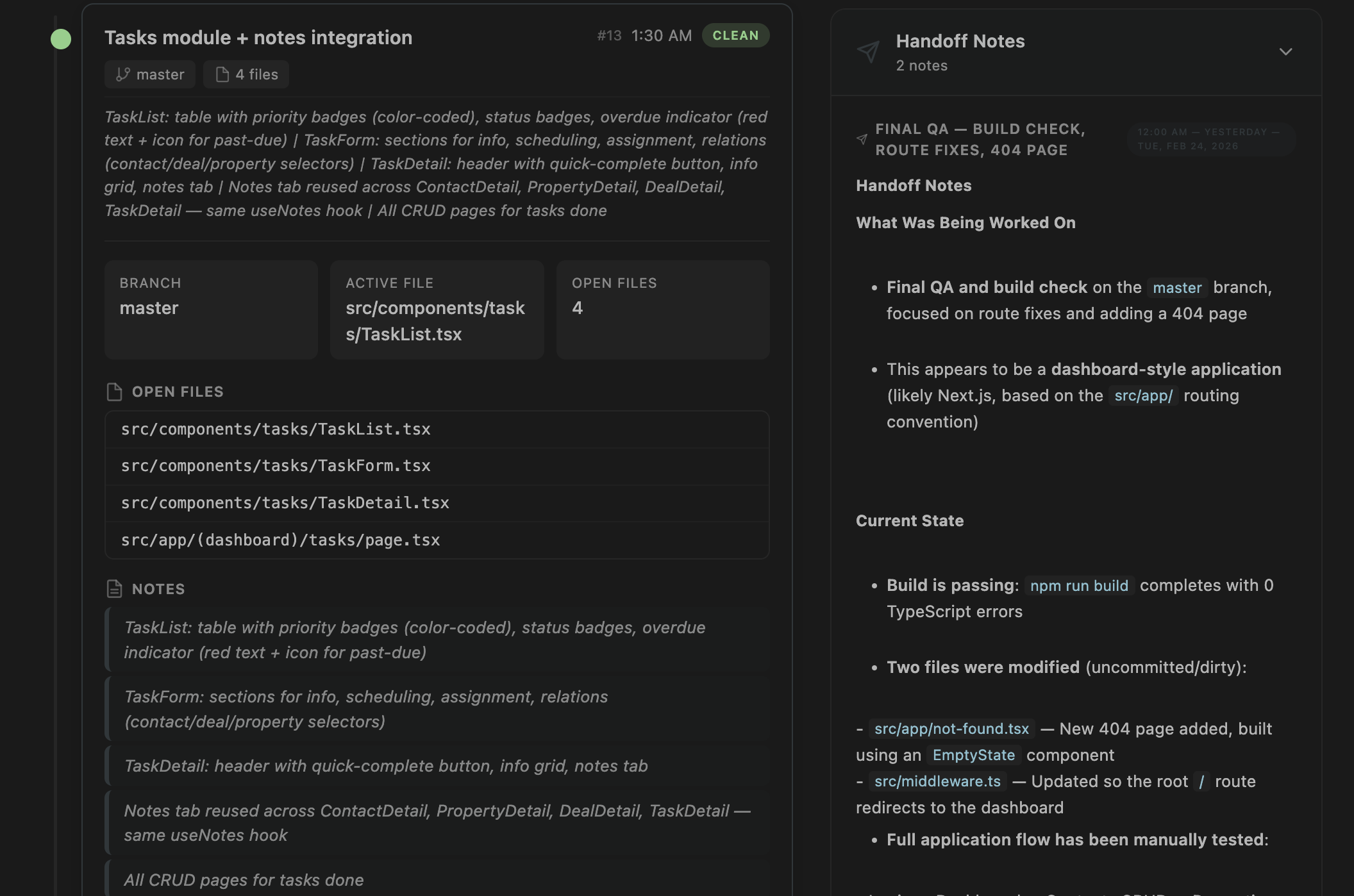The image size is (1354, 896).
Task: Click the master branch chip
Action: (150, 74)
